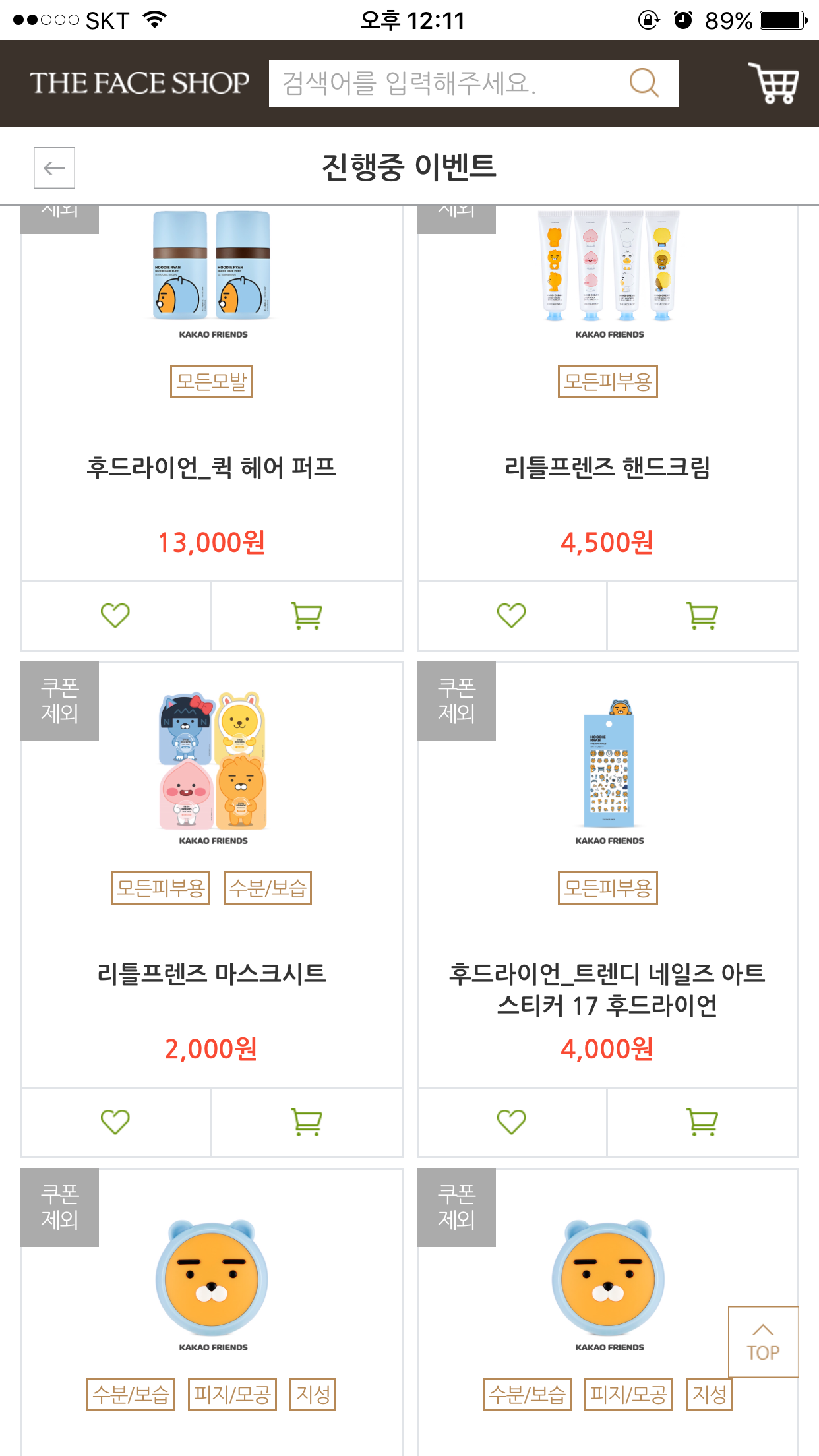Image resolution: width=819 pixels, height=1456 pixels.
Task: Add 후드라이언 퀵 헤어 퍼프 to cart
Action: pyautogui.click(x=307, y=616)
